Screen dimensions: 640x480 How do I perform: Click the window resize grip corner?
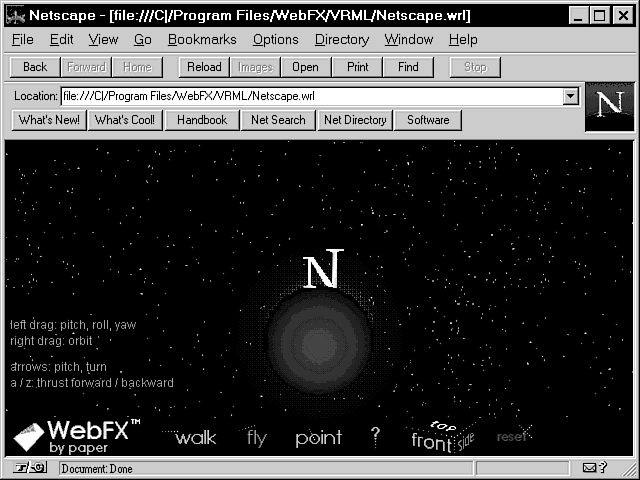[630, 469]
